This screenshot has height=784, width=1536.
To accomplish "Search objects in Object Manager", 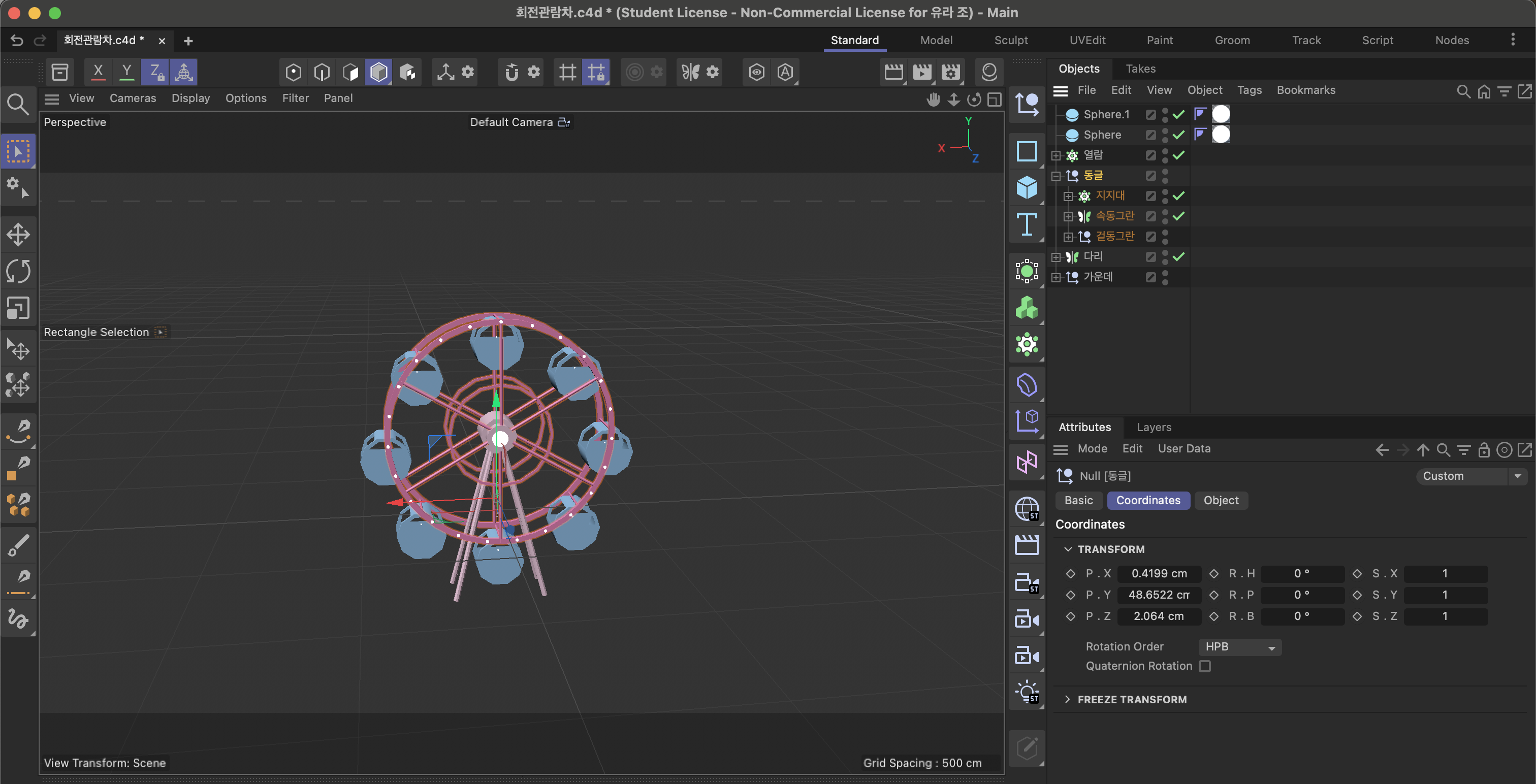I will [x=1463, y=90].
